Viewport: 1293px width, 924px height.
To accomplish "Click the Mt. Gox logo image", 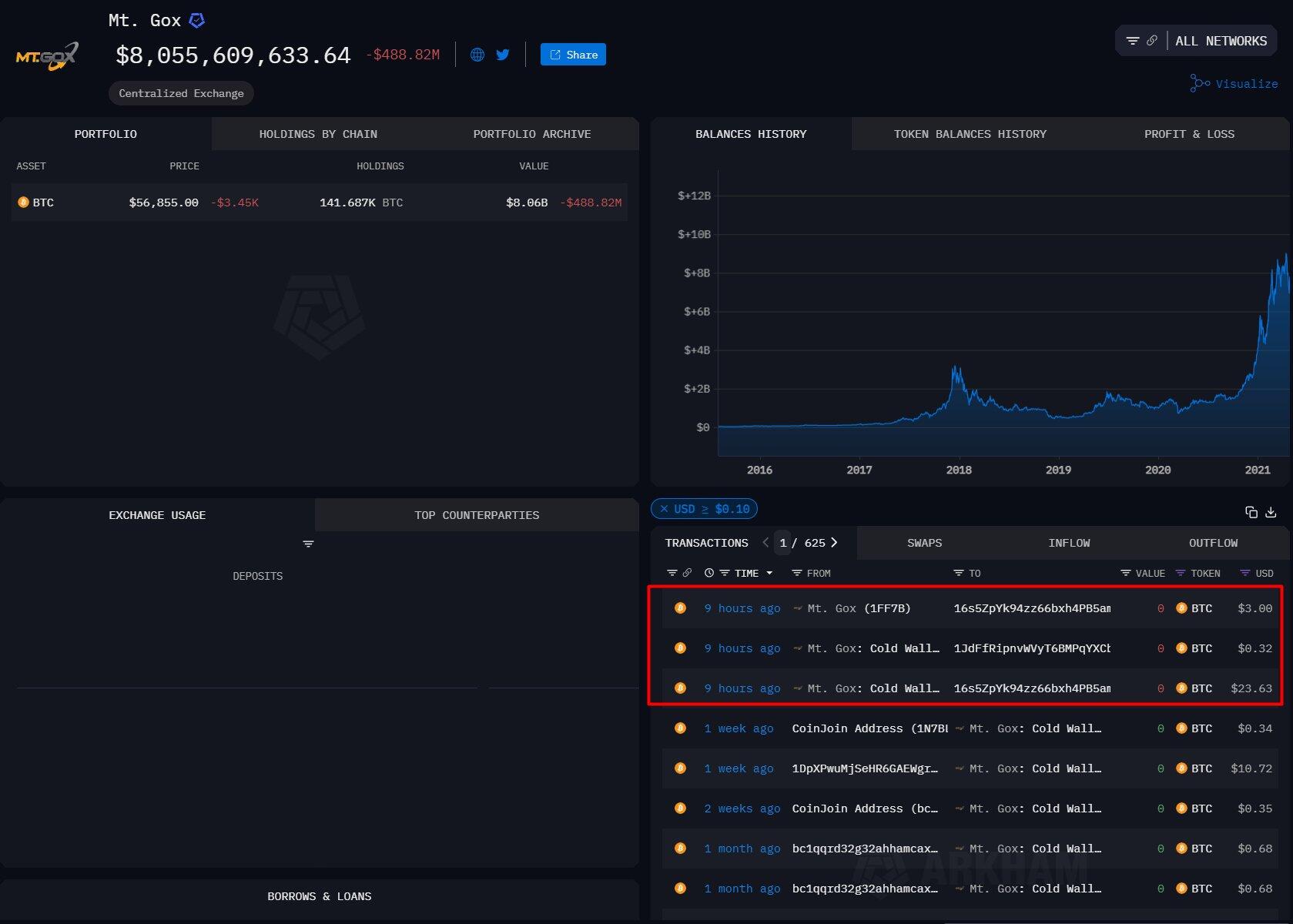I will (47, 56).
